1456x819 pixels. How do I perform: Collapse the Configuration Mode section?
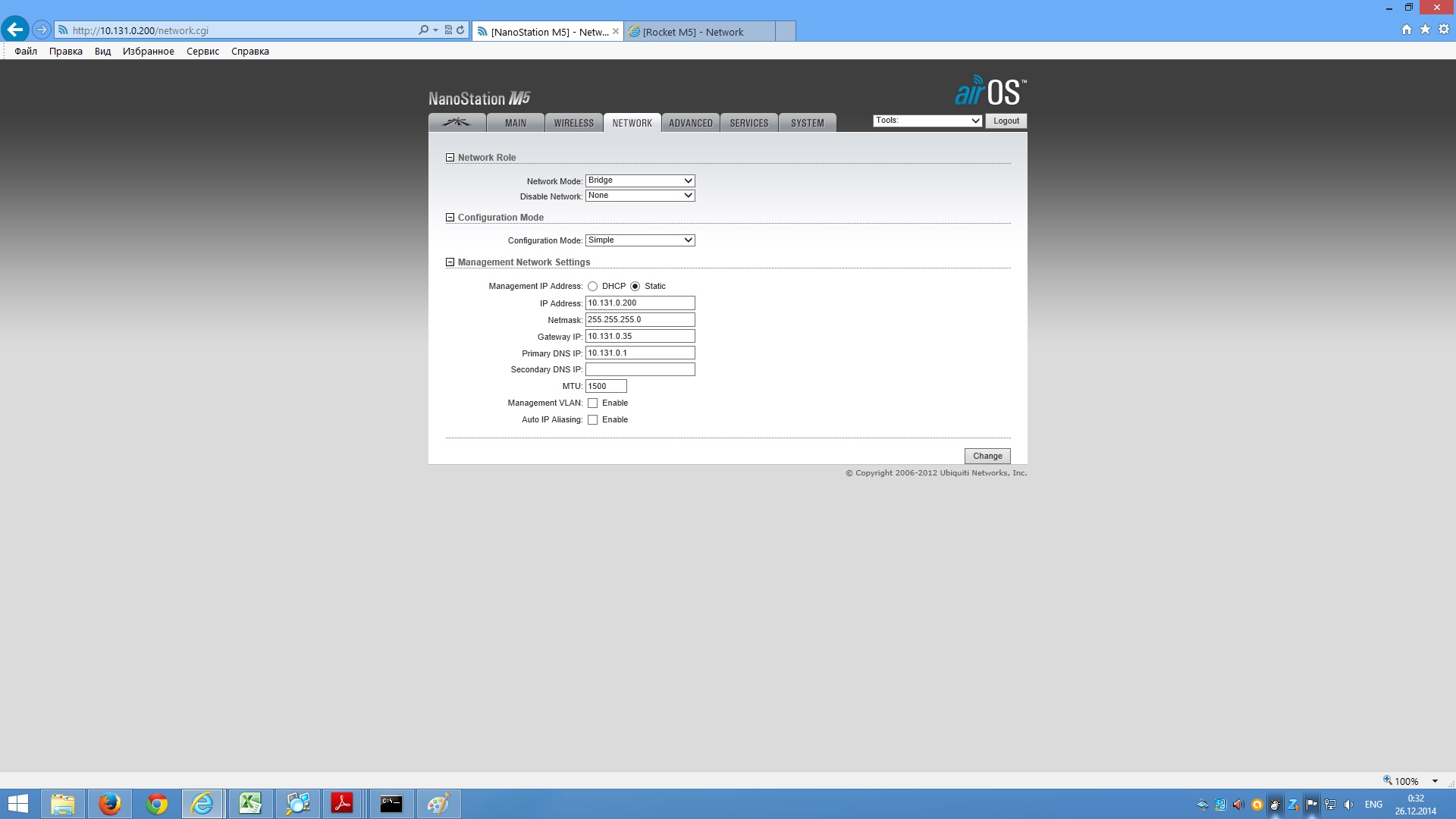click(x=450, y=218)
